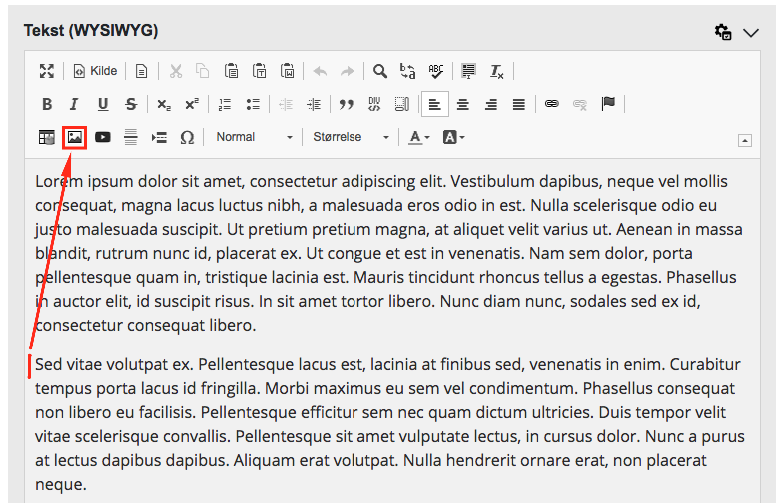
Task: Embed a YouTube video
Action: coord(103,137)
